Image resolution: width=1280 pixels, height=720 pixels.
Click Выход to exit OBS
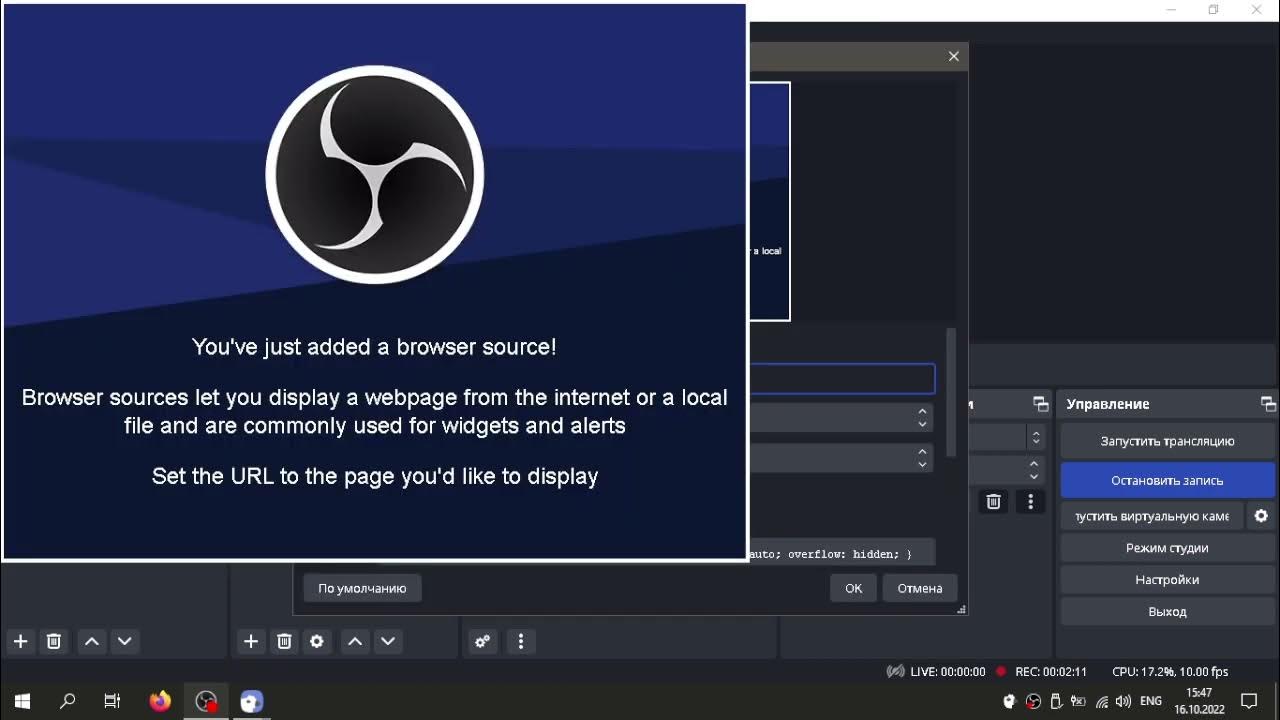point(1167,612)
